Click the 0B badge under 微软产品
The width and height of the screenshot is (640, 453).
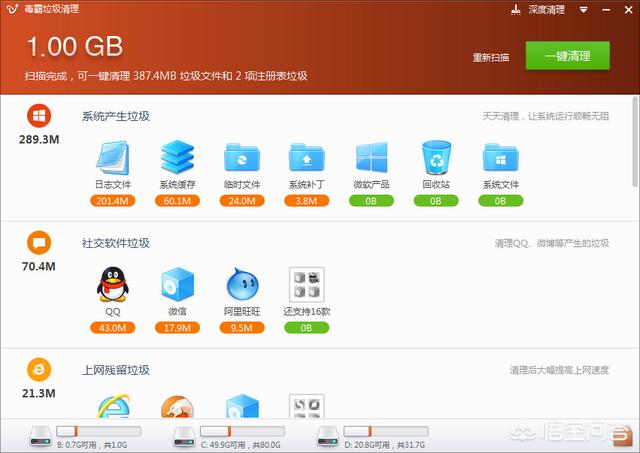point(371,201)
